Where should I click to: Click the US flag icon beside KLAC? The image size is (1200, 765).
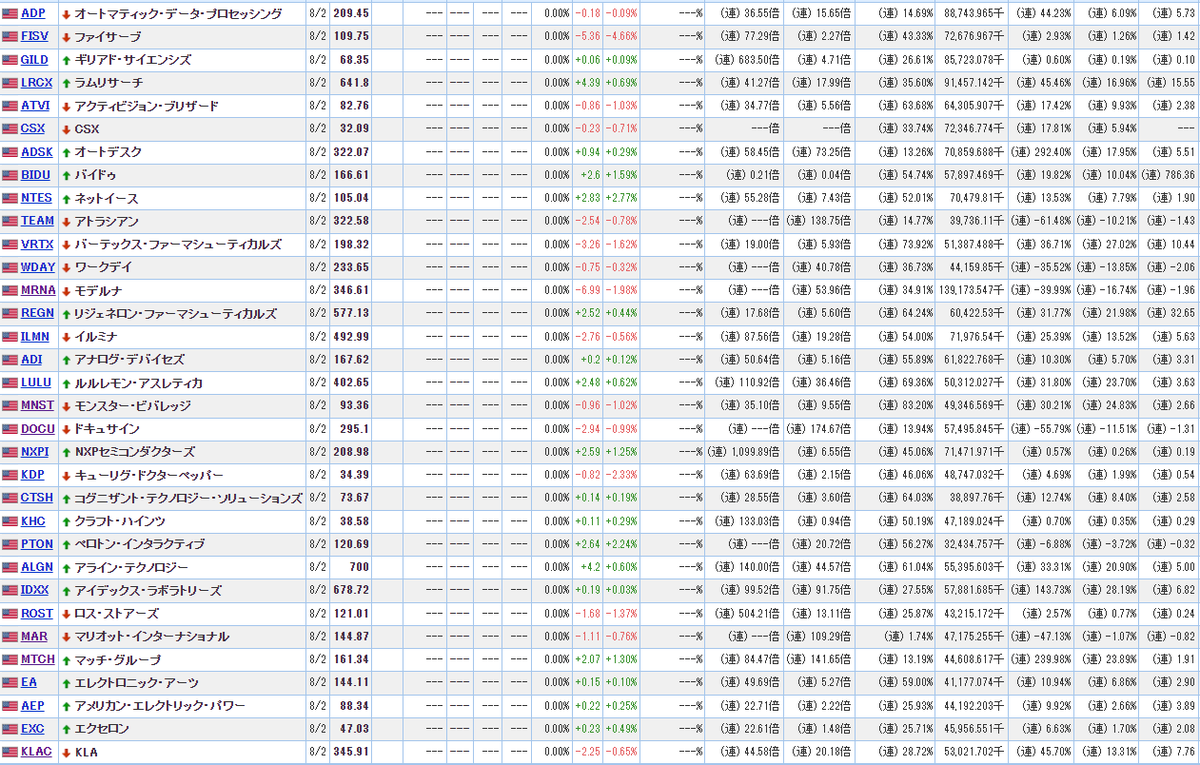(x=10, y=752)
